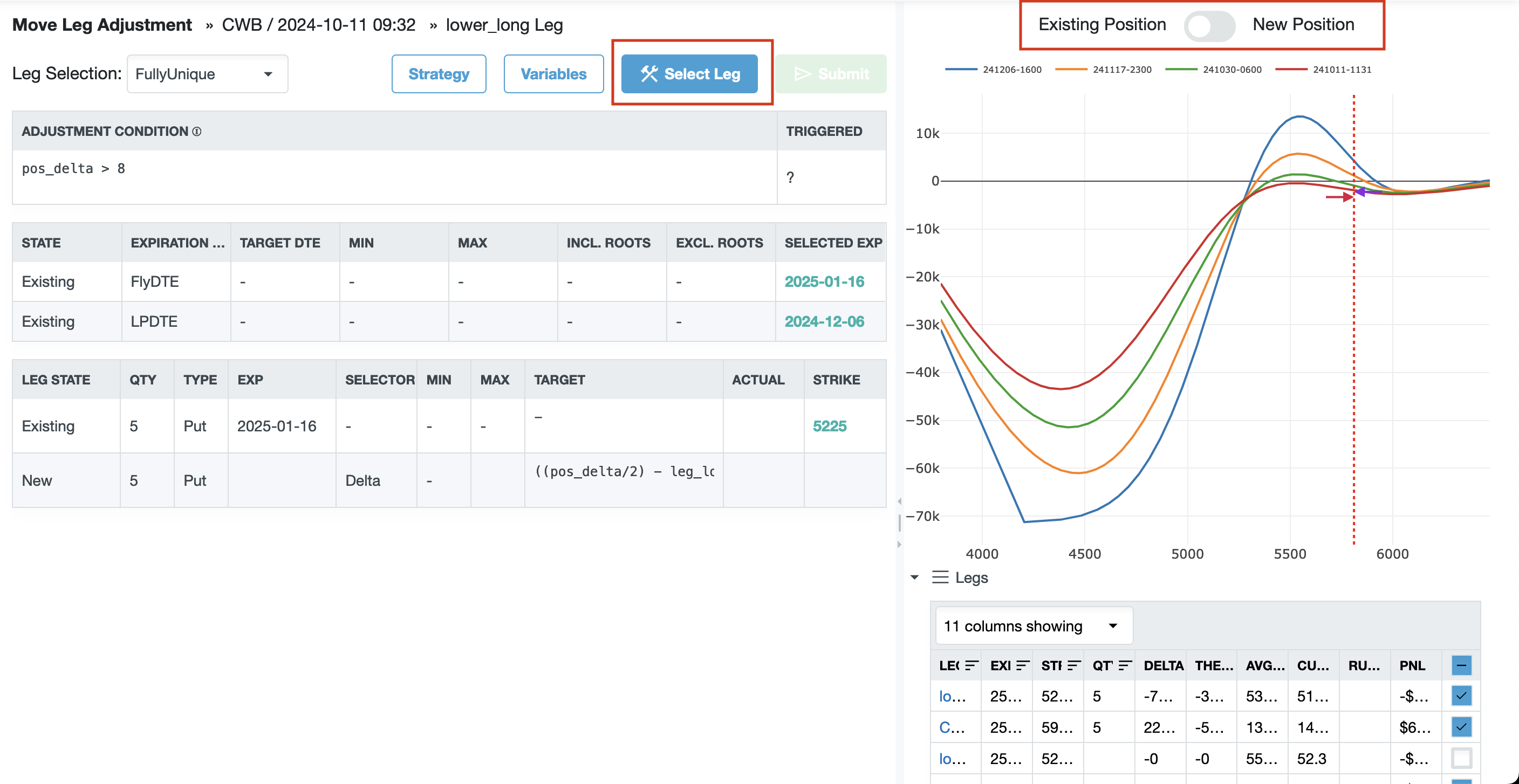The image size is (1519, 784).
Task: Click the header select-all minus checkbox
Action: point(1461,665)
